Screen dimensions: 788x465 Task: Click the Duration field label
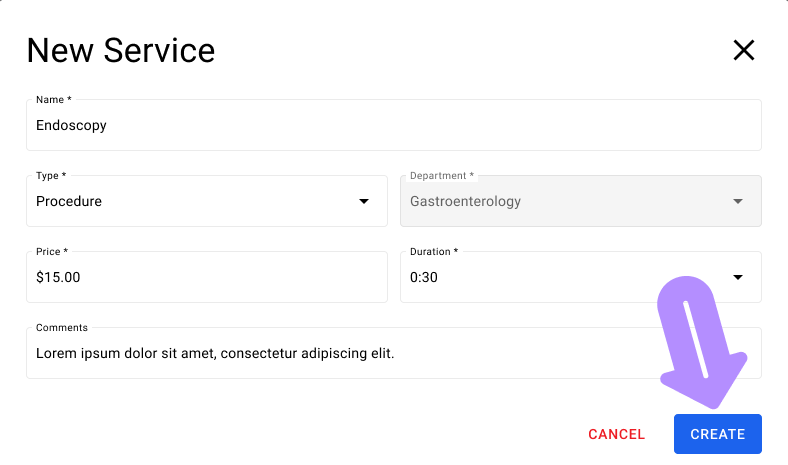[434, 252]
